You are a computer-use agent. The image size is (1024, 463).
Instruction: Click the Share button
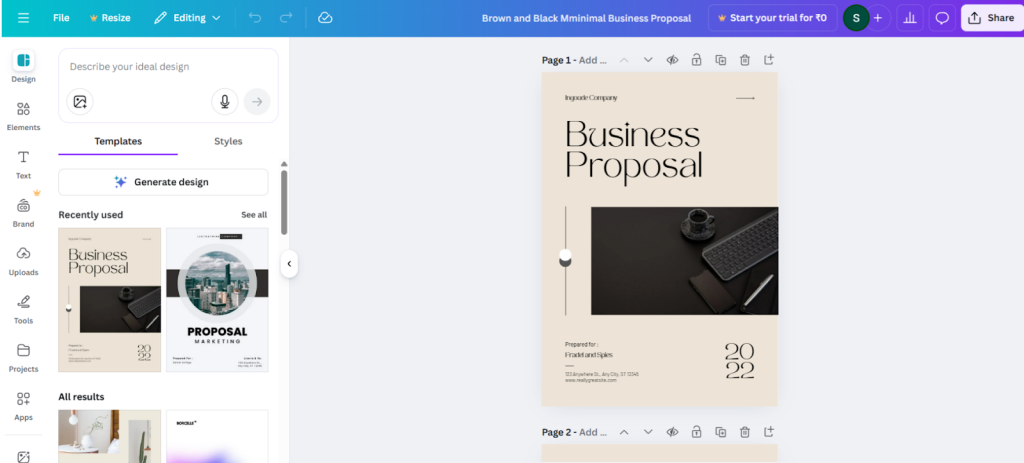coord(992,18)
